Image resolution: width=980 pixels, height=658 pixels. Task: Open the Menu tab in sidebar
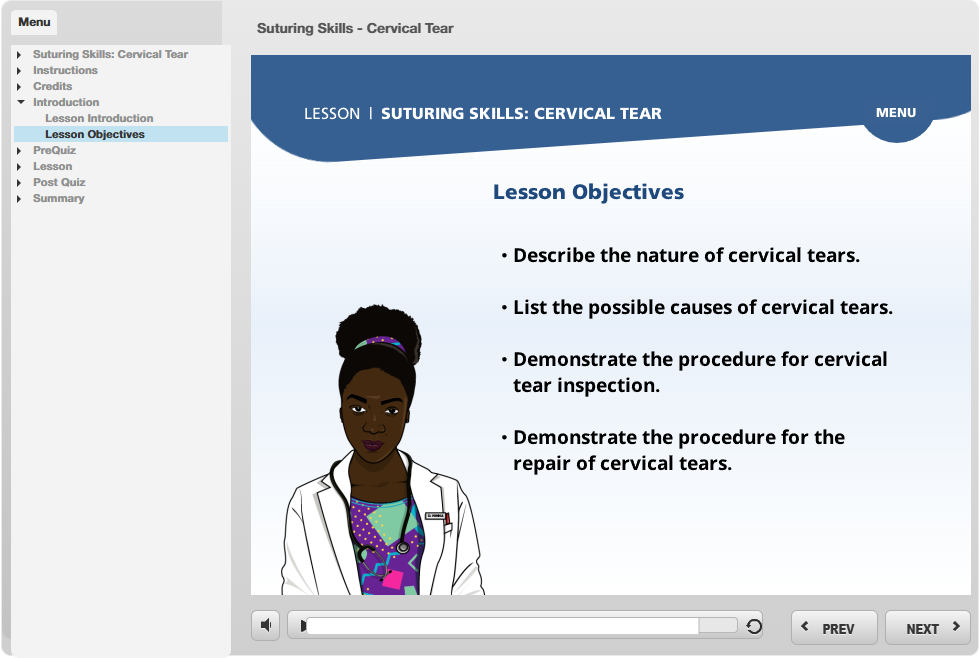34,22
